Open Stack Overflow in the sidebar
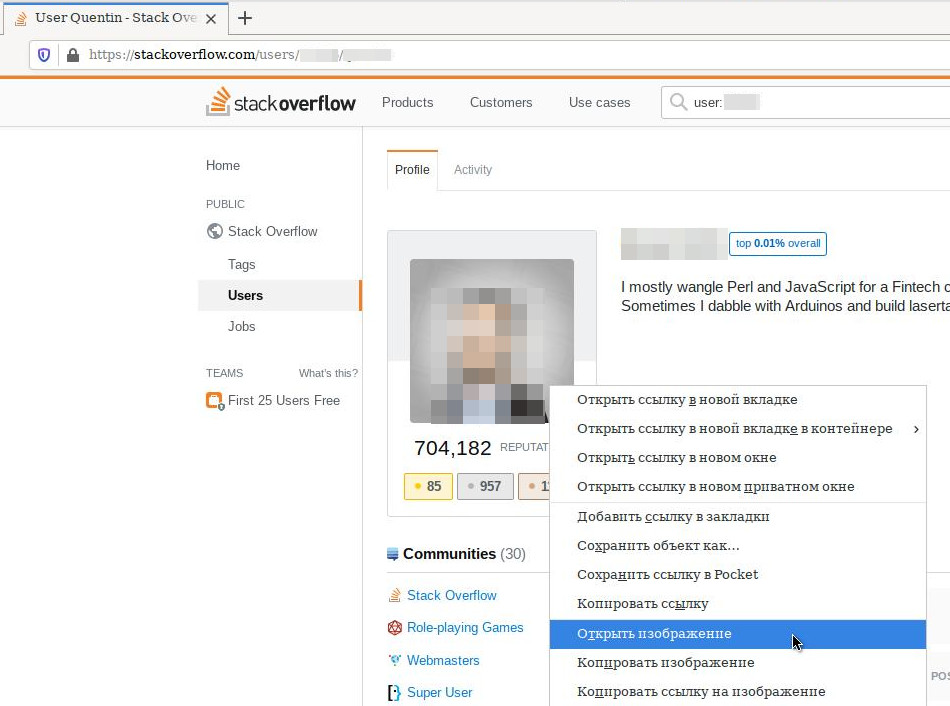 coord(273,231)
